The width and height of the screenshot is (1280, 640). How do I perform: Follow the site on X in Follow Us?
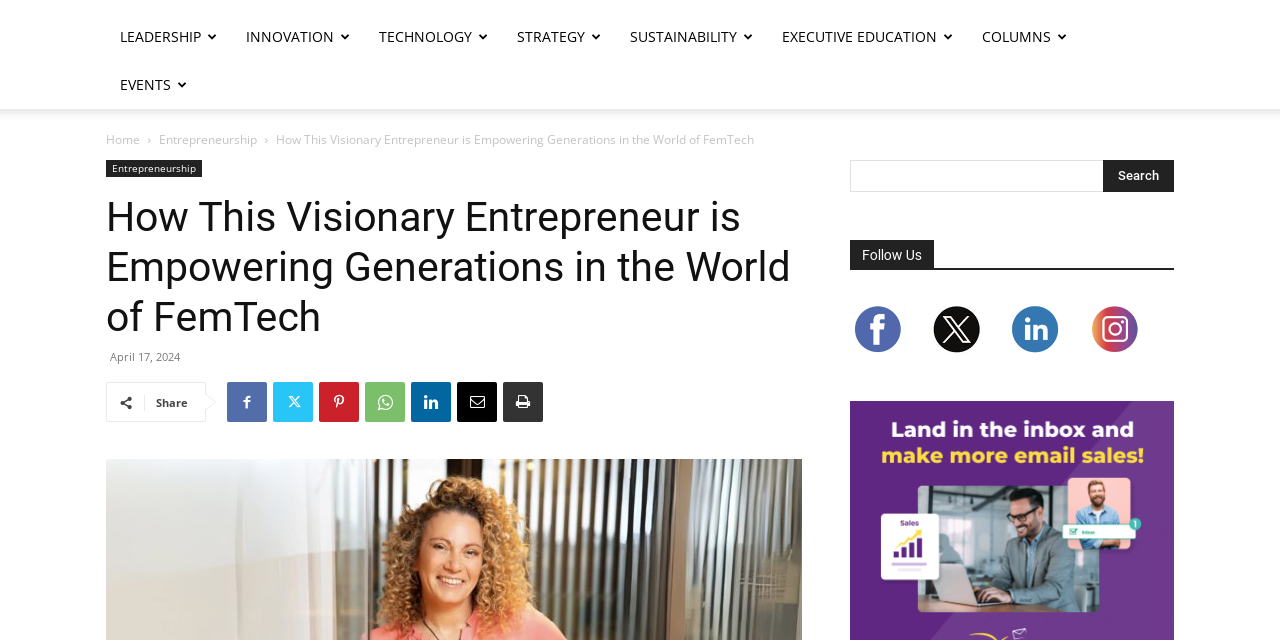[x=957, y=328]
